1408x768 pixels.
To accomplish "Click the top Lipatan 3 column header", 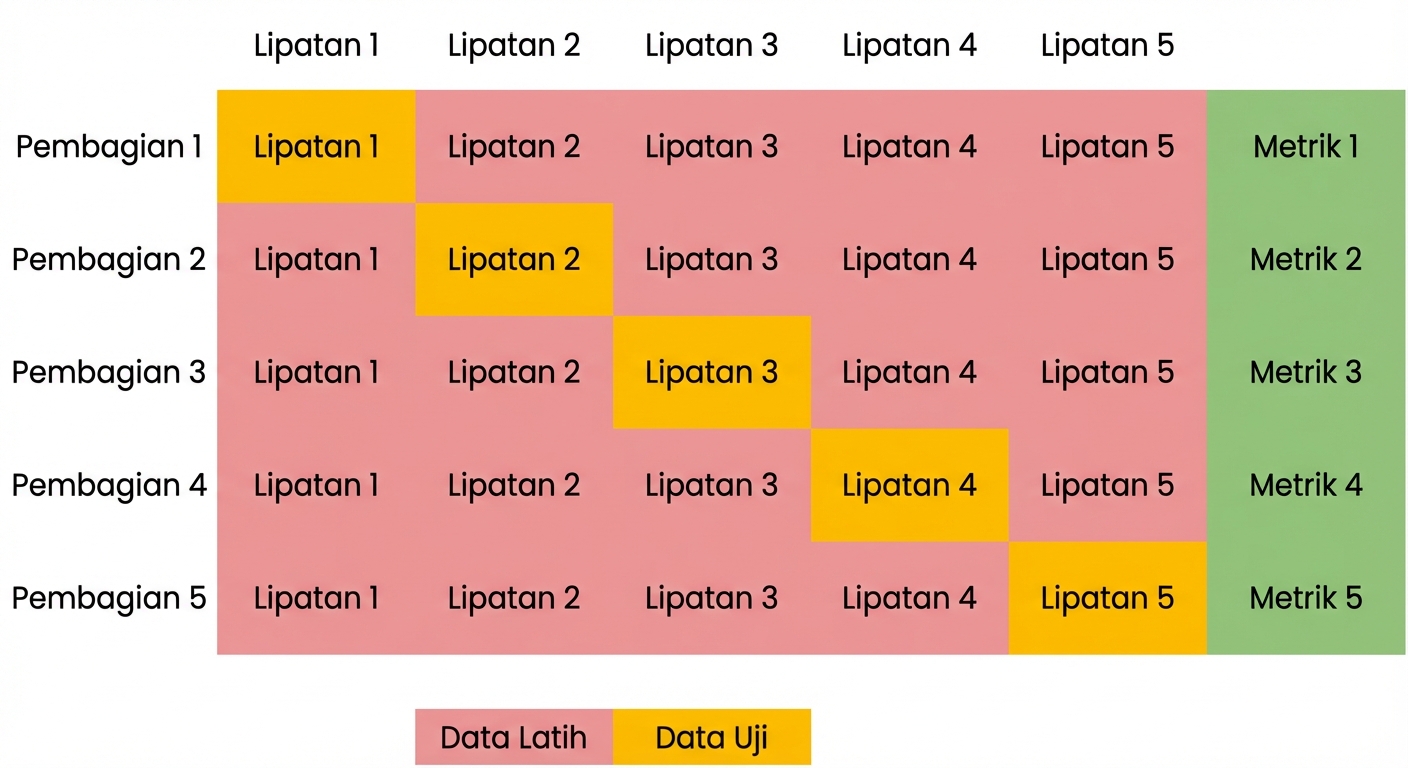I will tap(711, 45).
